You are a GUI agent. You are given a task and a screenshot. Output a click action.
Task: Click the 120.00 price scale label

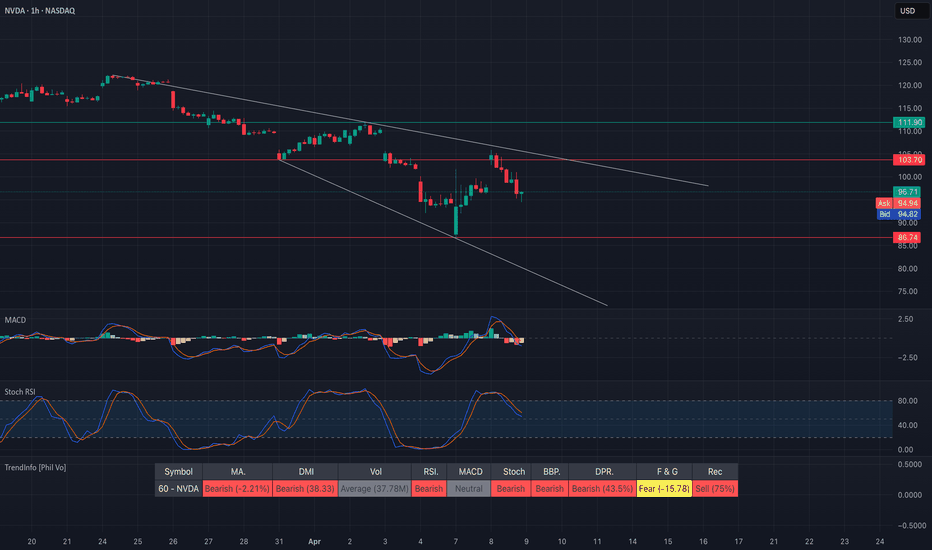click(x=910, y=86)
